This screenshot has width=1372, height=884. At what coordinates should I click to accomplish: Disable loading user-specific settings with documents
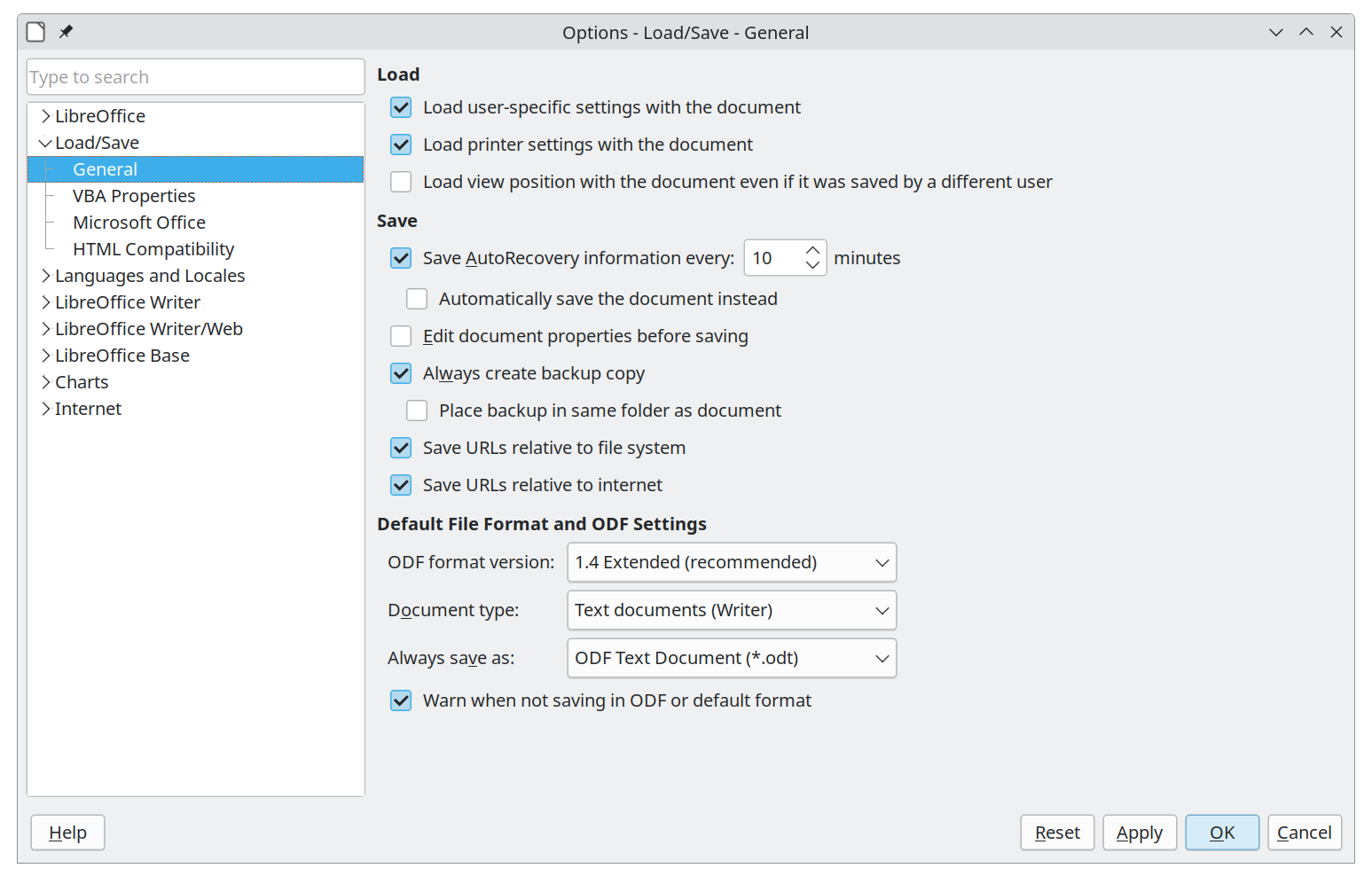[401, 106]
